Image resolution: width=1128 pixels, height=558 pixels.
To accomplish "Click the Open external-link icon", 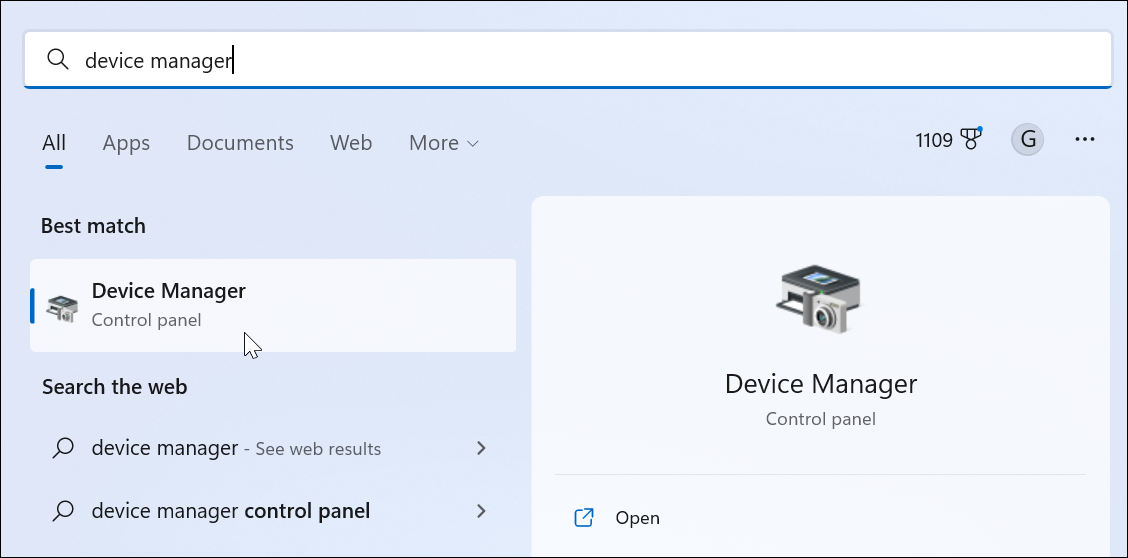I will [583, 518].
